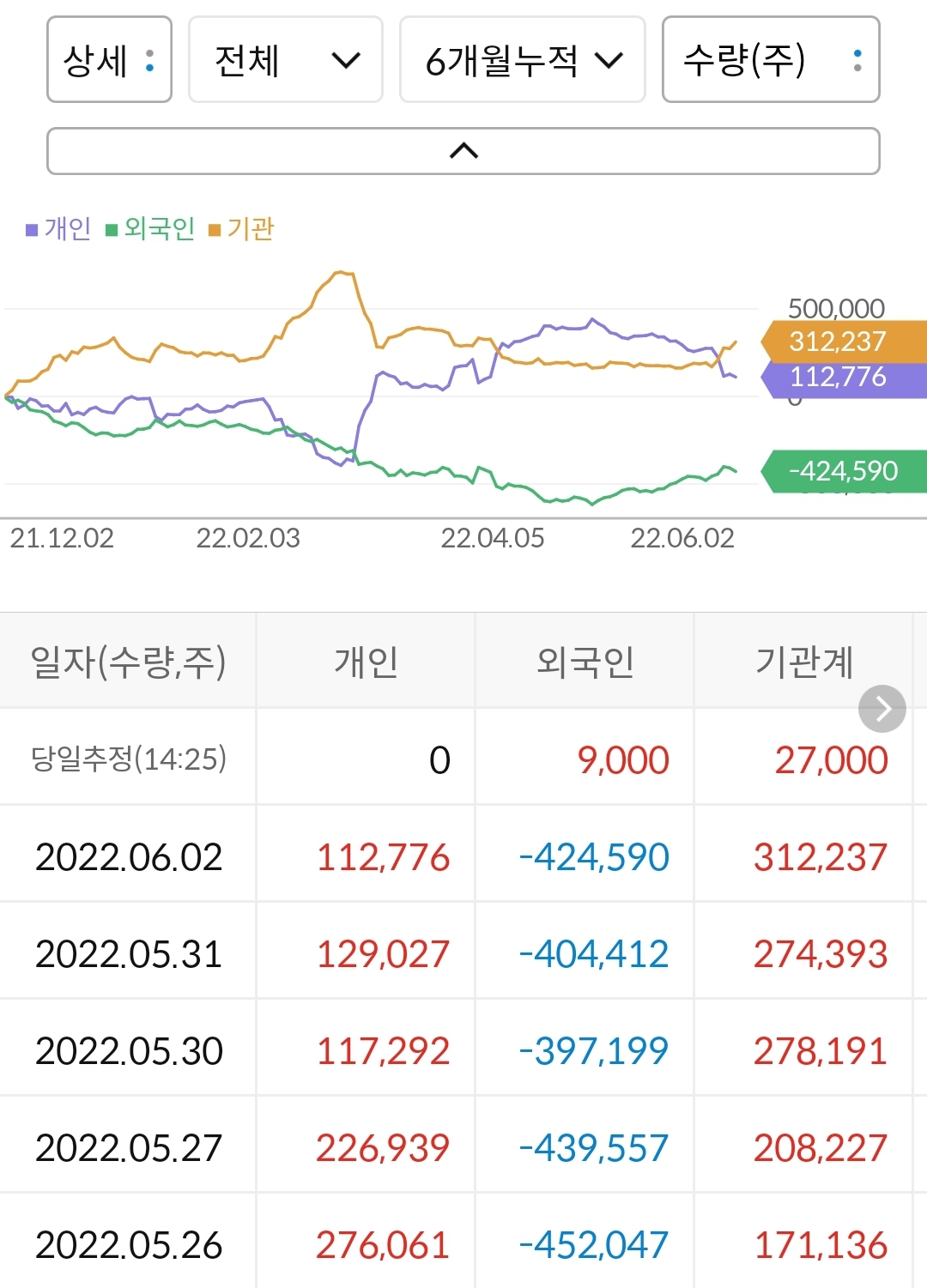927x1288 pixels.
Task: Click the 일자(수량,주) column header
Action: click(128, 662)
